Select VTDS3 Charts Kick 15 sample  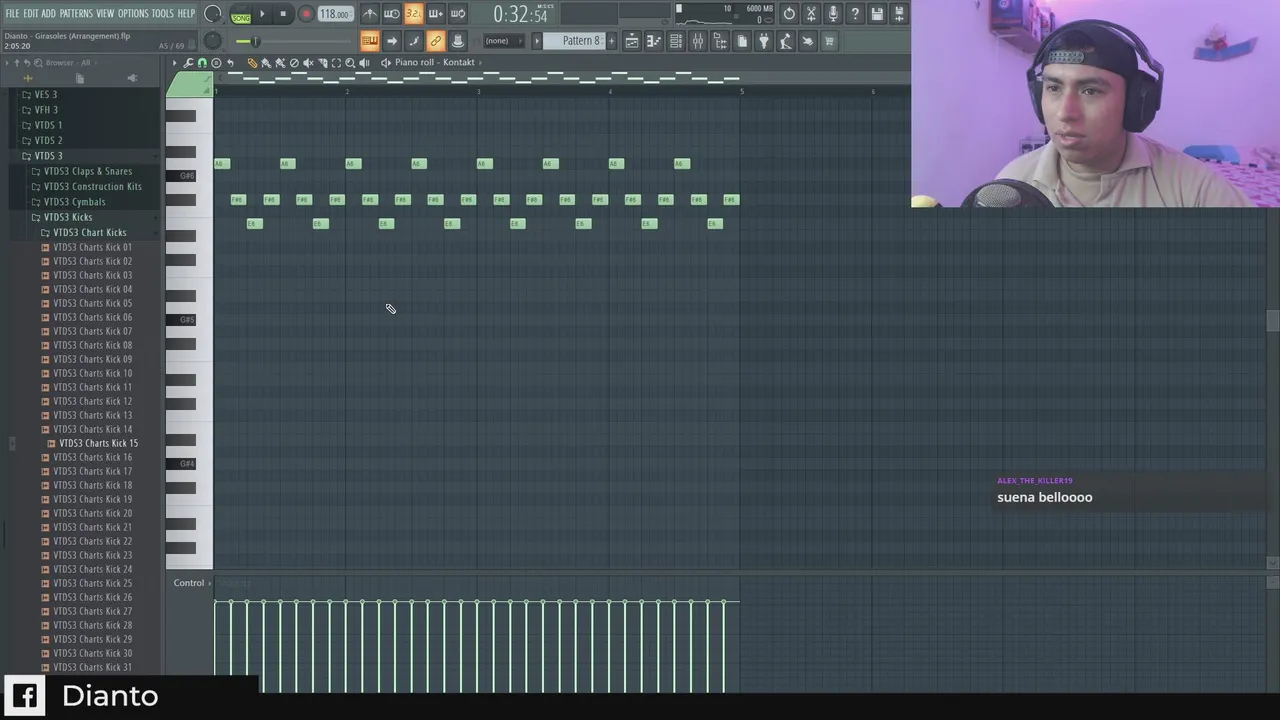tap(98, 443)
